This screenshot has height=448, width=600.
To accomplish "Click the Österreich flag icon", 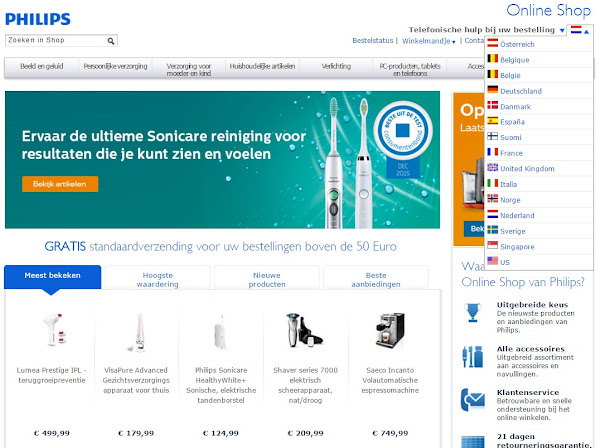I will (492, 44).
